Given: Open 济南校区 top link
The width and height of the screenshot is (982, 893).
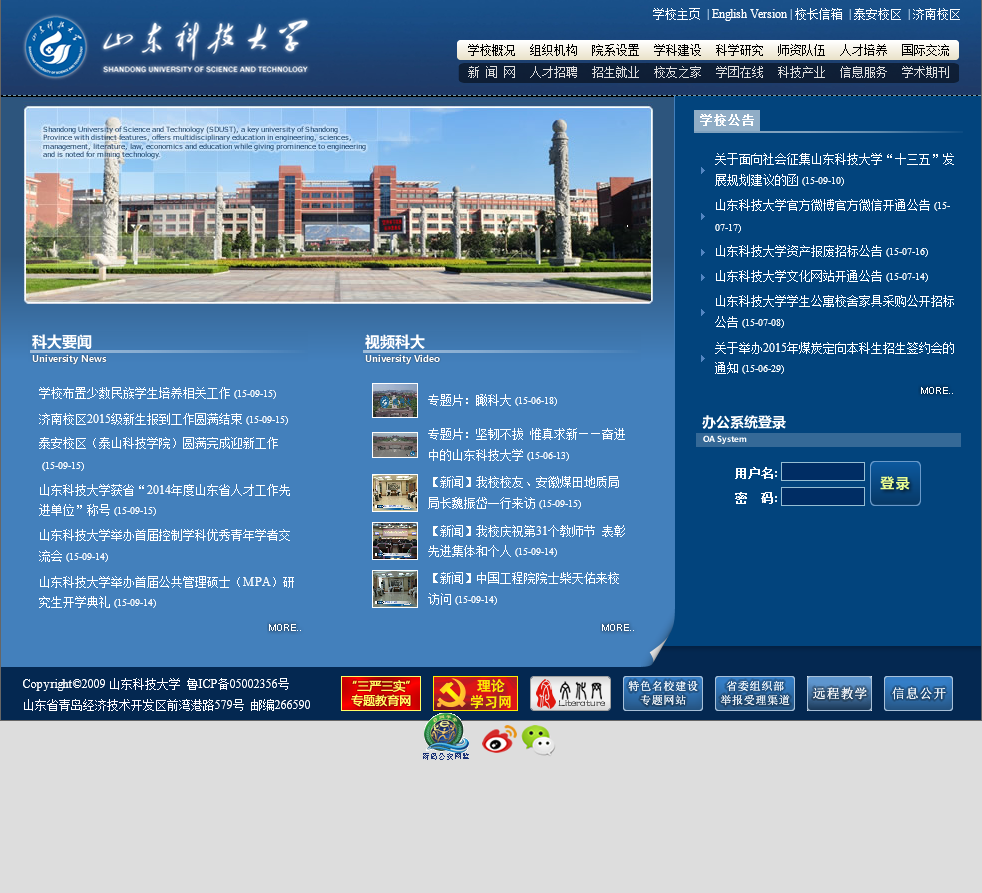Looking at the screenshot, I should pyautogui.click(x=936, y=14).
